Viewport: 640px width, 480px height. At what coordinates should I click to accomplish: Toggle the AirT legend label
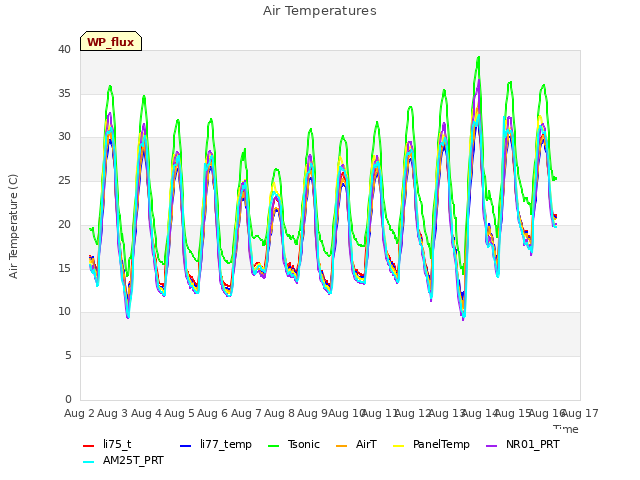(x=366, y=444)
